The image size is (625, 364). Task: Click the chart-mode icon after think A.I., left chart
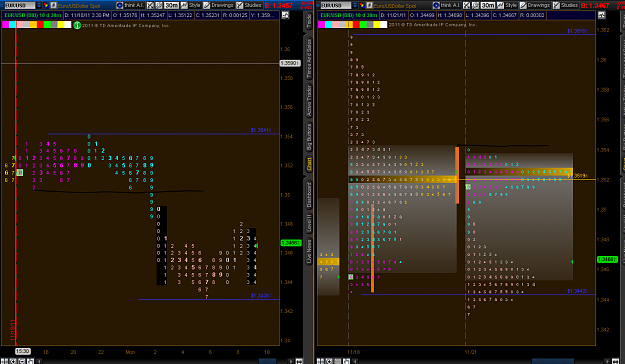(150, 5)
